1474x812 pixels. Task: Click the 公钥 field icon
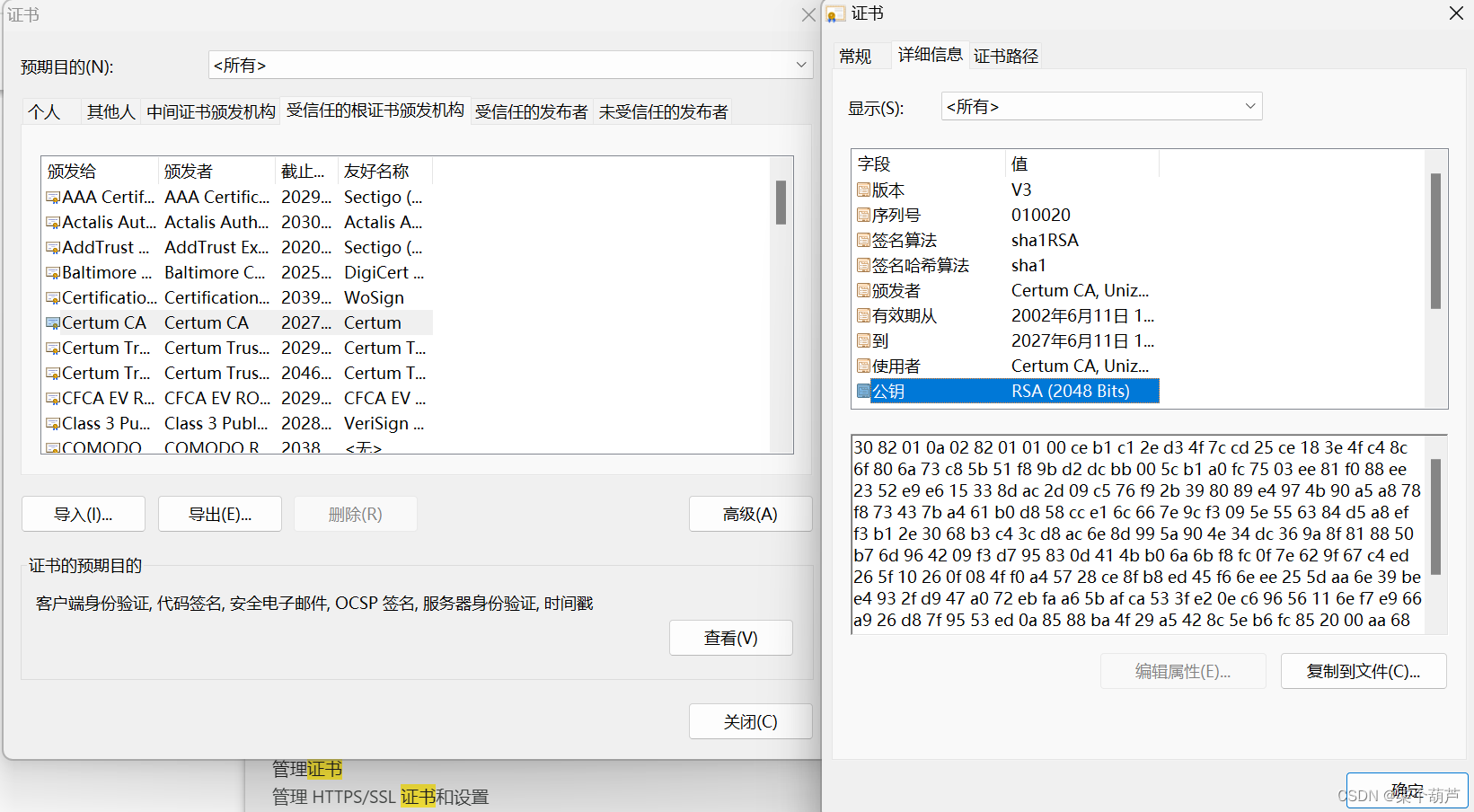point(863,391)
